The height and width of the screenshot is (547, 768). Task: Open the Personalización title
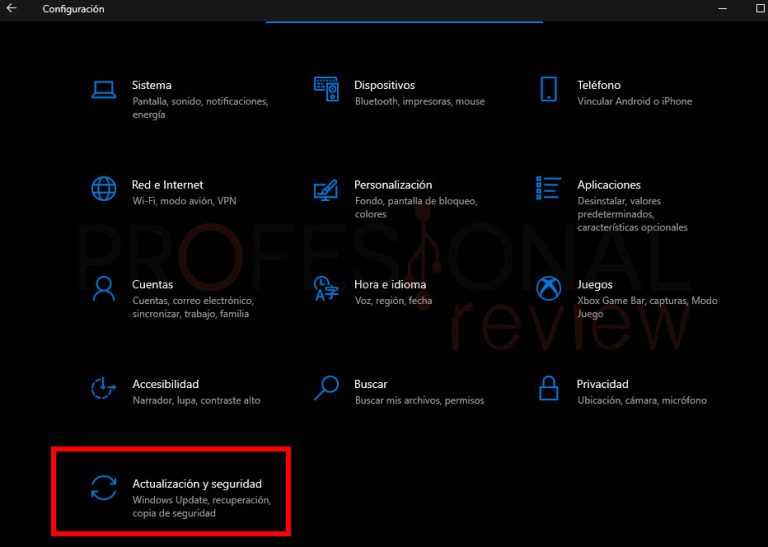393,185
